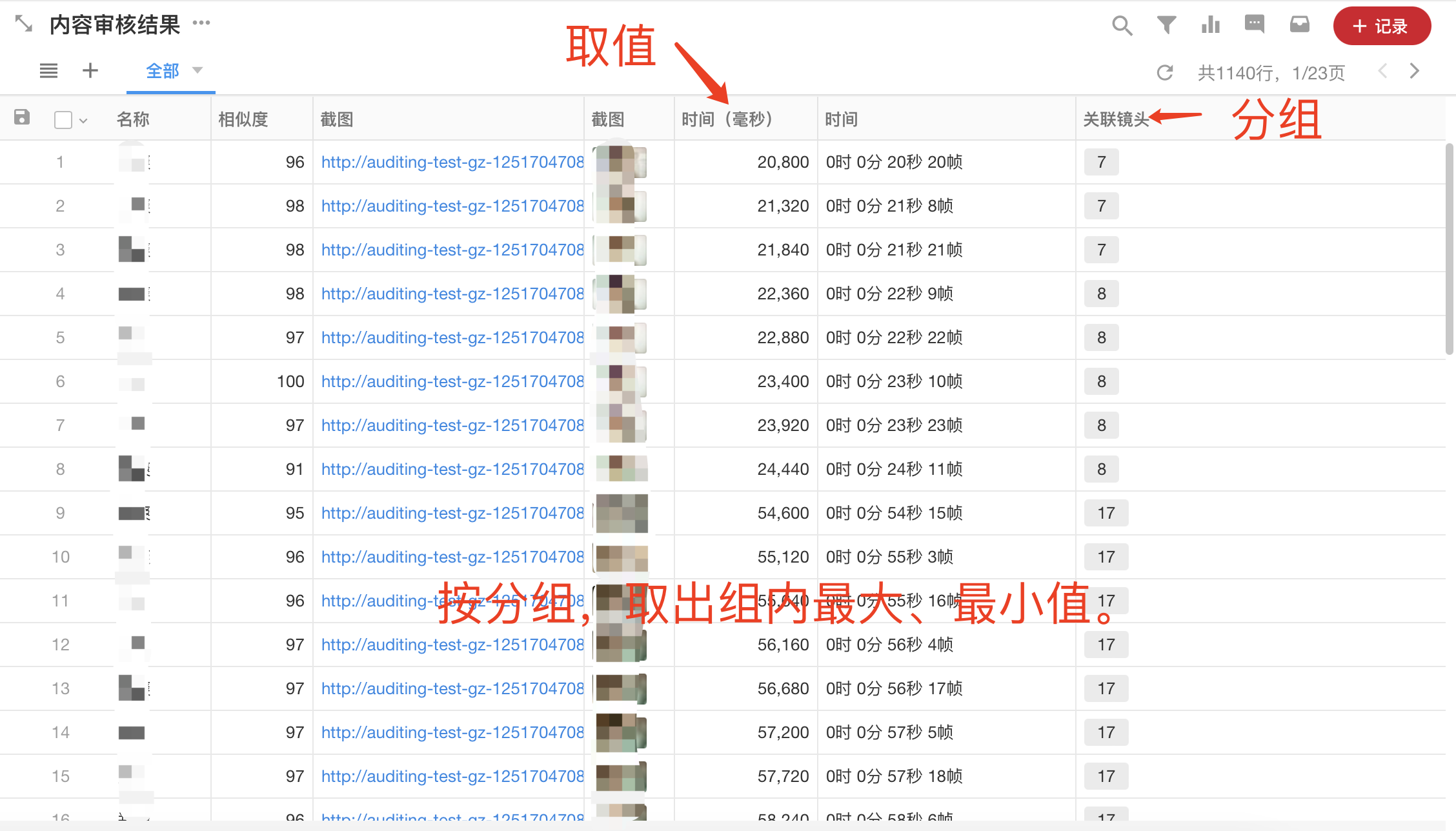Click the search magnifier icon
The image size is (1456, 831).
click(1122, 26)
